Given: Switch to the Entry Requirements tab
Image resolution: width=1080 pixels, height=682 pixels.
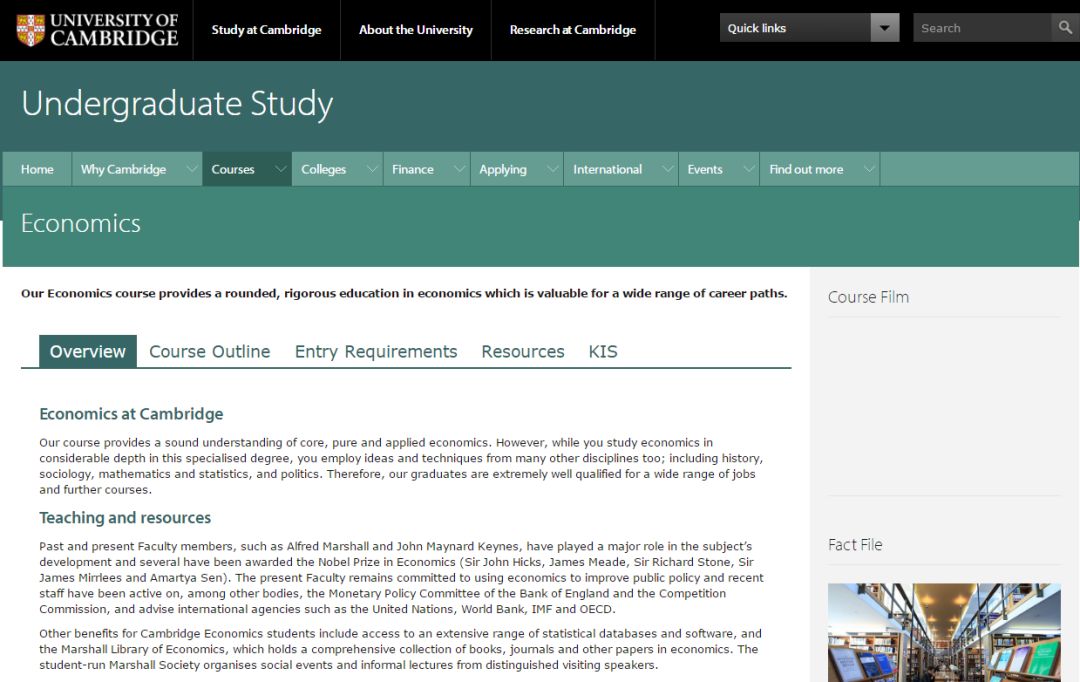Looking at the screenshot, I should [376, 351].
